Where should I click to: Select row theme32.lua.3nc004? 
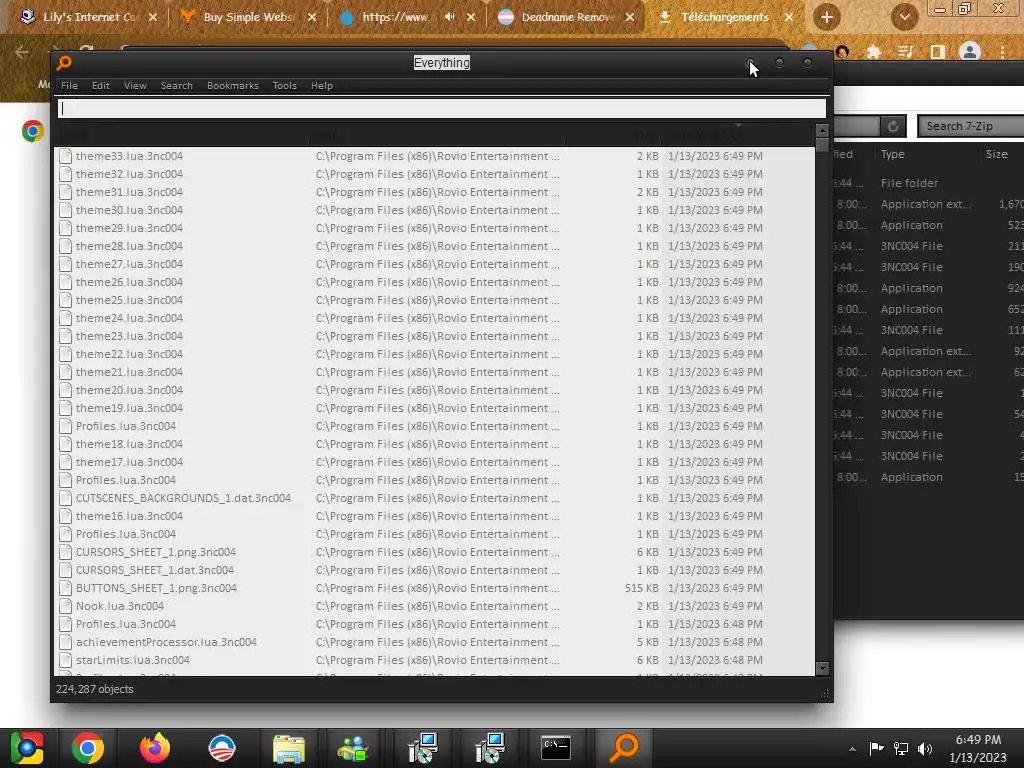434,174
